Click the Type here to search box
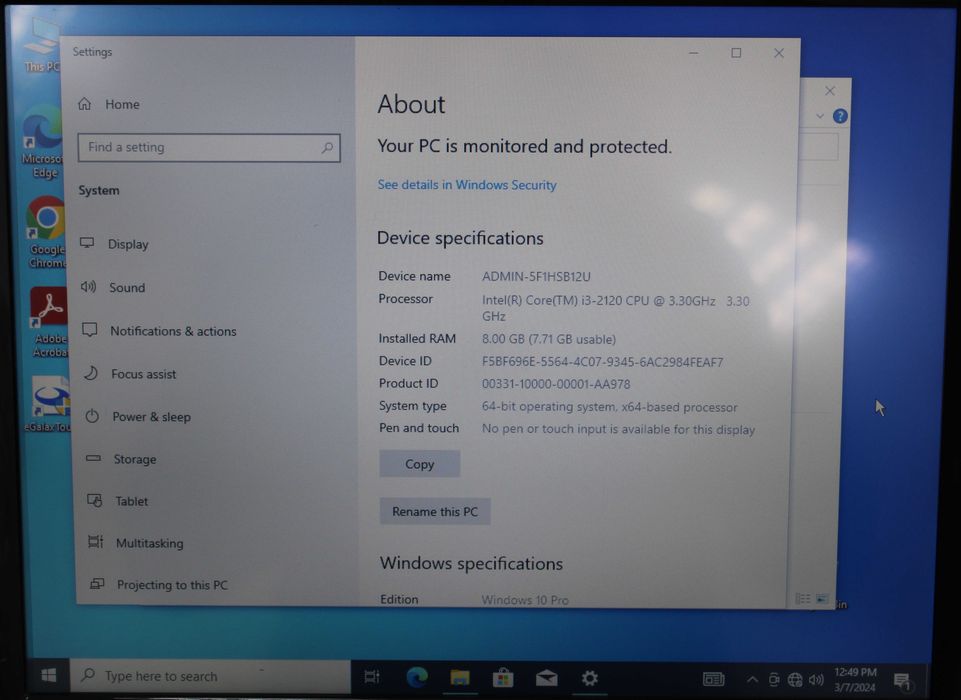This screenshot has height=700, width=961. click(x=210, y=676)
